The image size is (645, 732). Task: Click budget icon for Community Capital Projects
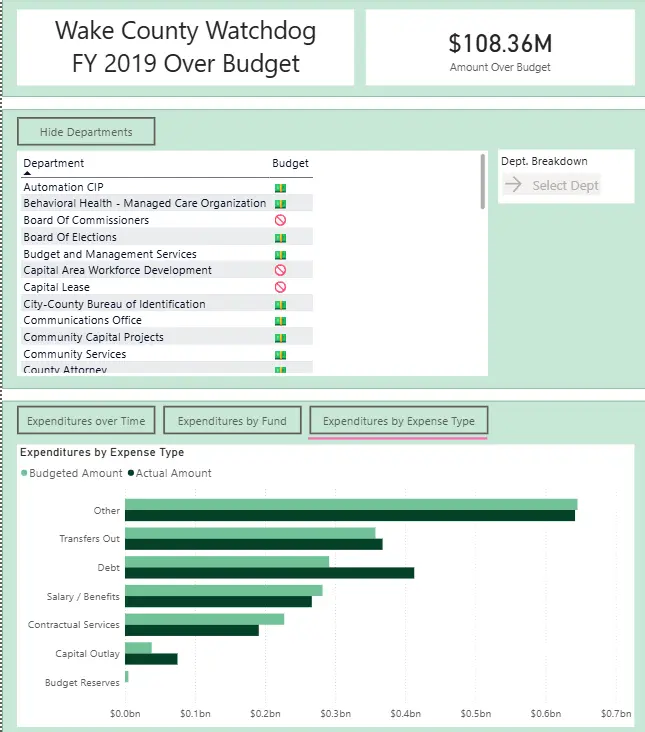280,338
